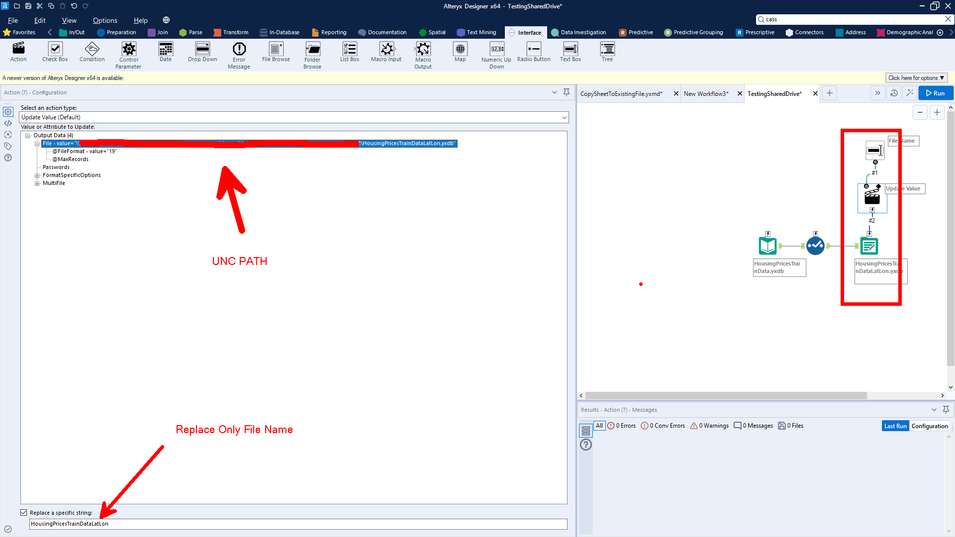Switch to the Preparation palette tab
This screenshot has height=537, width=955.
[117, 32]
